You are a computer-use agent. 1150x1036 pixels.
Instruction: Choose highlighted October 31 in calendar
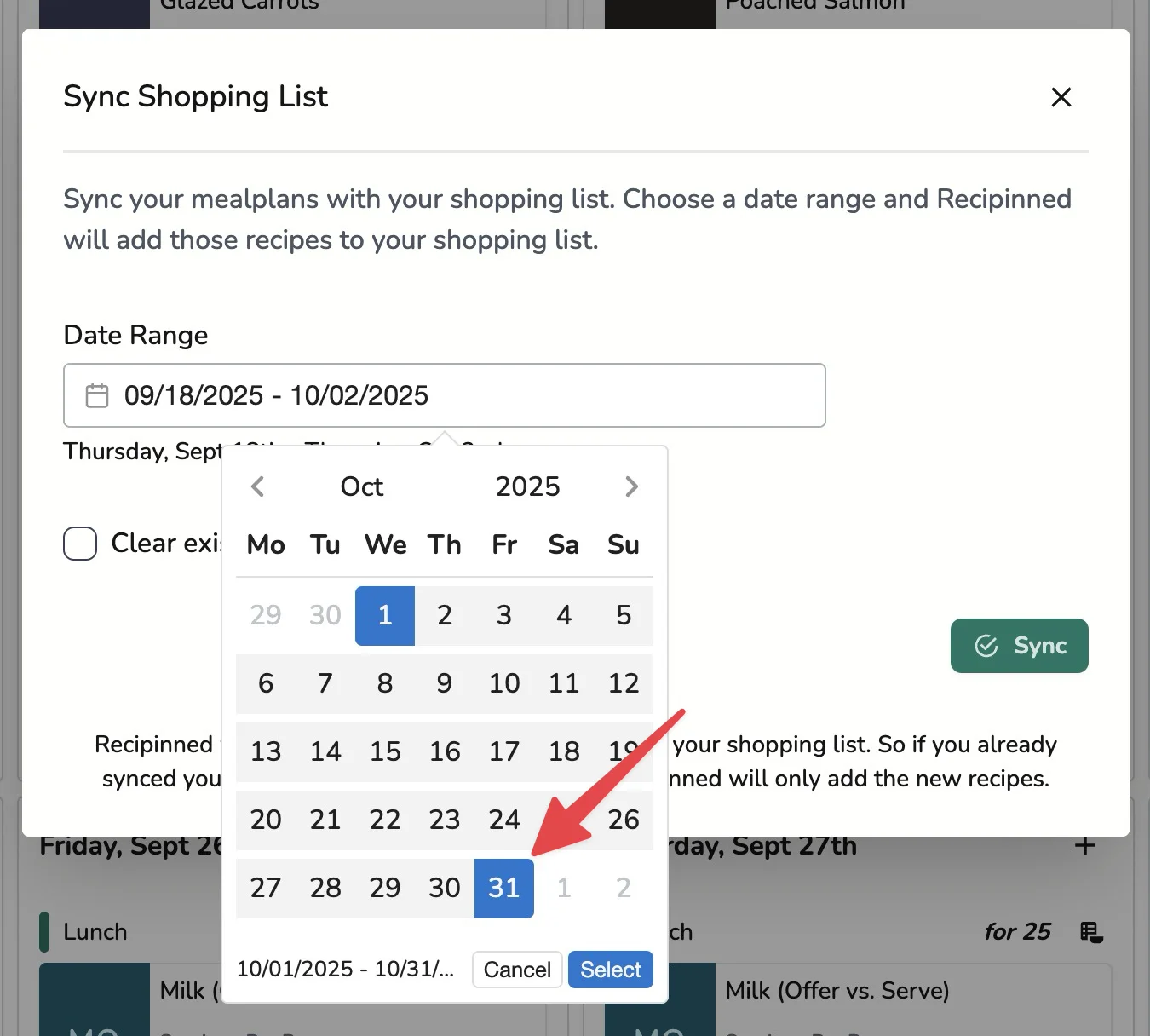(x=504, y=888)
